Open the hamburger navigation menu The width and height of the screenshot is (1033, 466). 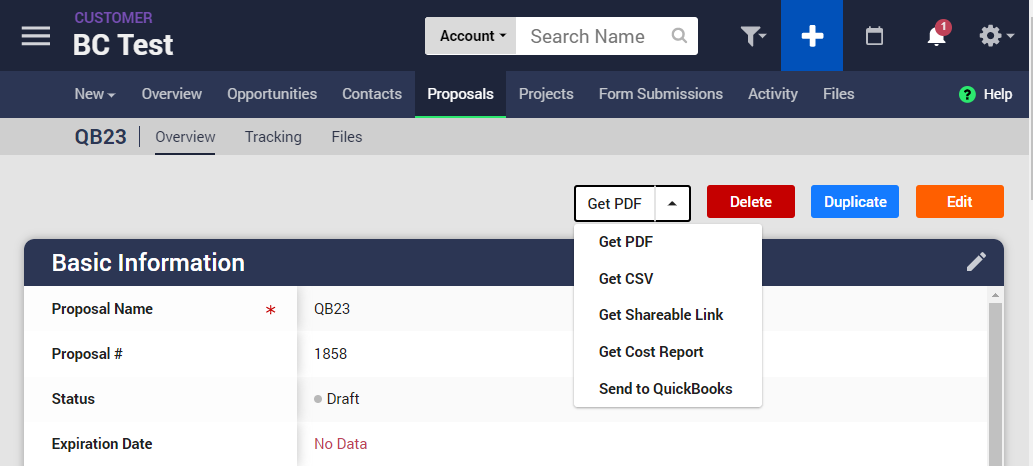click(x=36, y=35)
